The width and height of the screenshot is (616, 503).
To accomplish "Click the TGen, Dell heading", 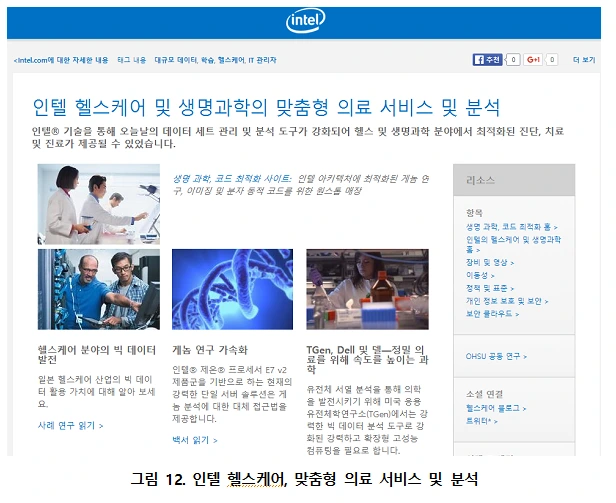I will coord(367,359).
